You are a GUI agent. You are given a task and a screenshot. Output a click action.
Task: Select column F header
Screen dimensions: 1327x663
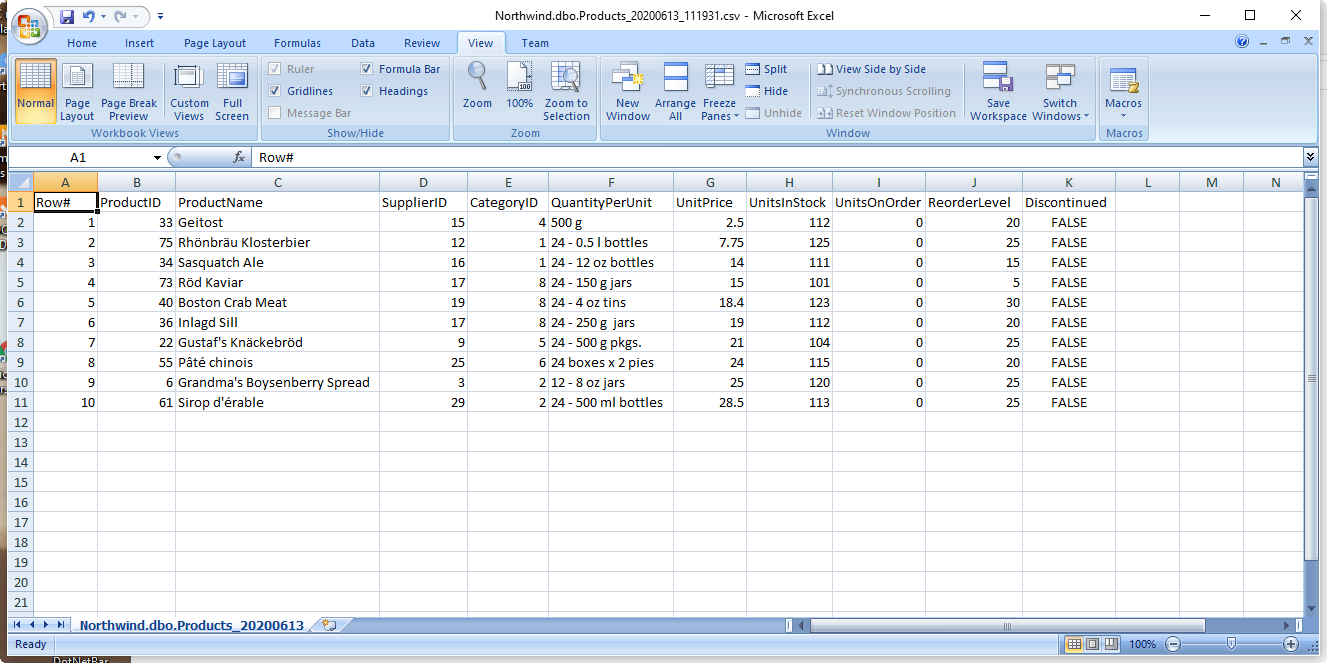click(611, 181)
